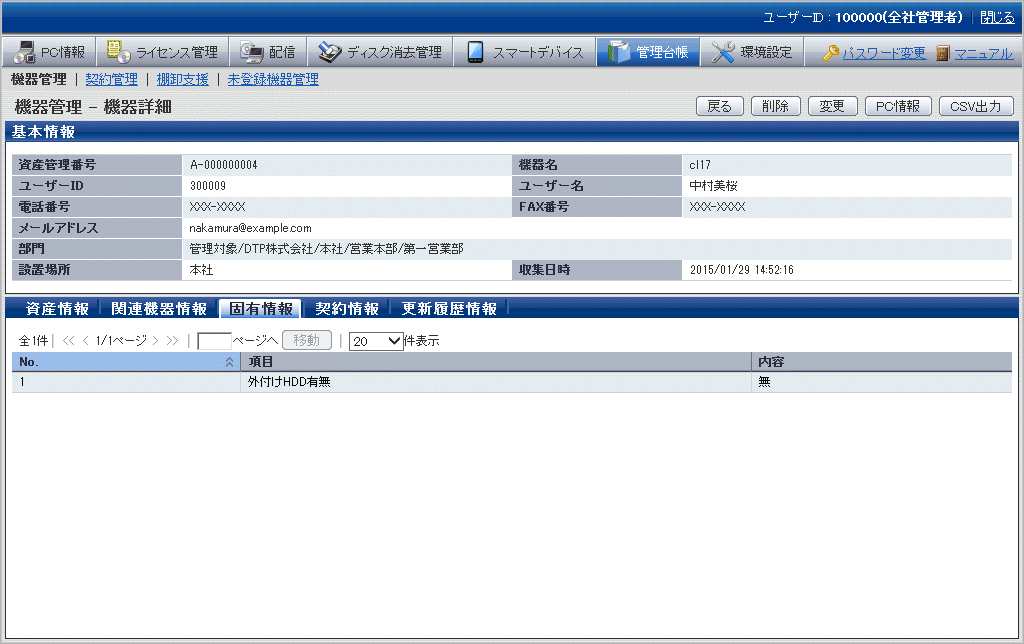Click the 内容 column header

882,362
